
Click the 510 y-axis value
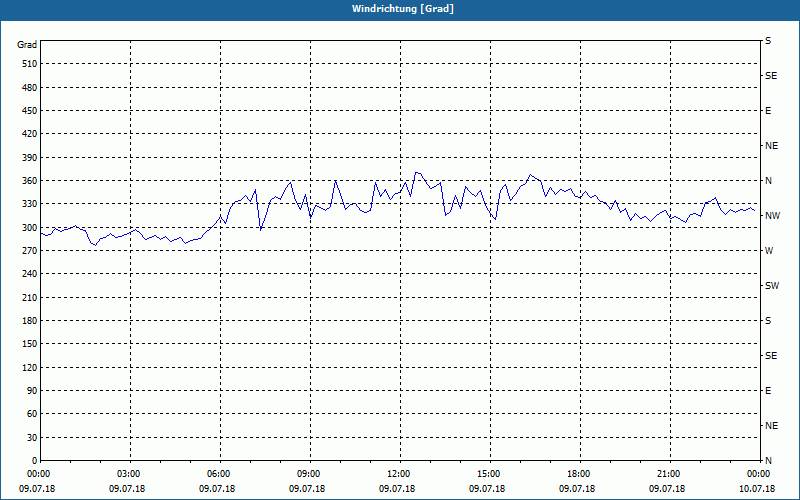pyautogui.click(x=30, y=64)
